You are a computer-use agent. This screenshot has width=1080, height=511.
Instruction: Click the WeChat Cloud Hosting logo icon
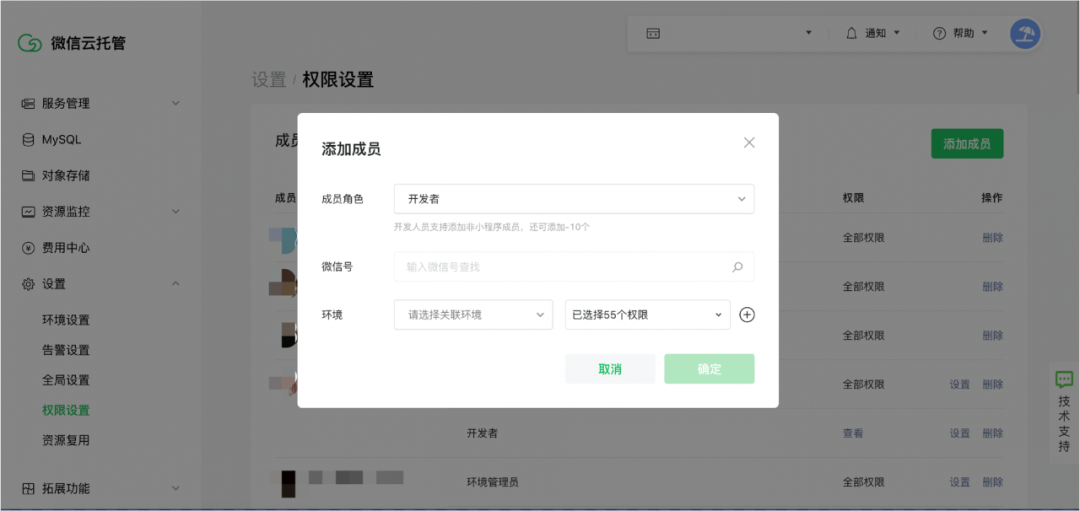pos(30,43)
